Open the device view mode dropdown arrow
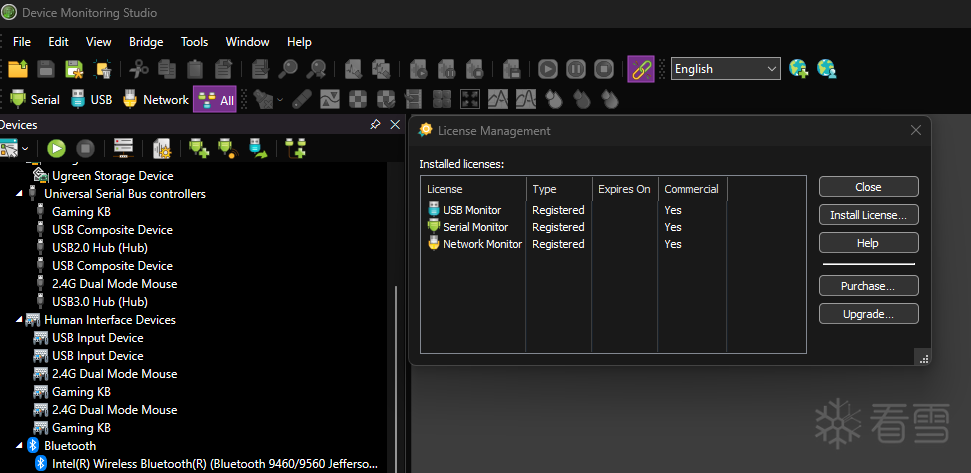 tap(25, 149)
